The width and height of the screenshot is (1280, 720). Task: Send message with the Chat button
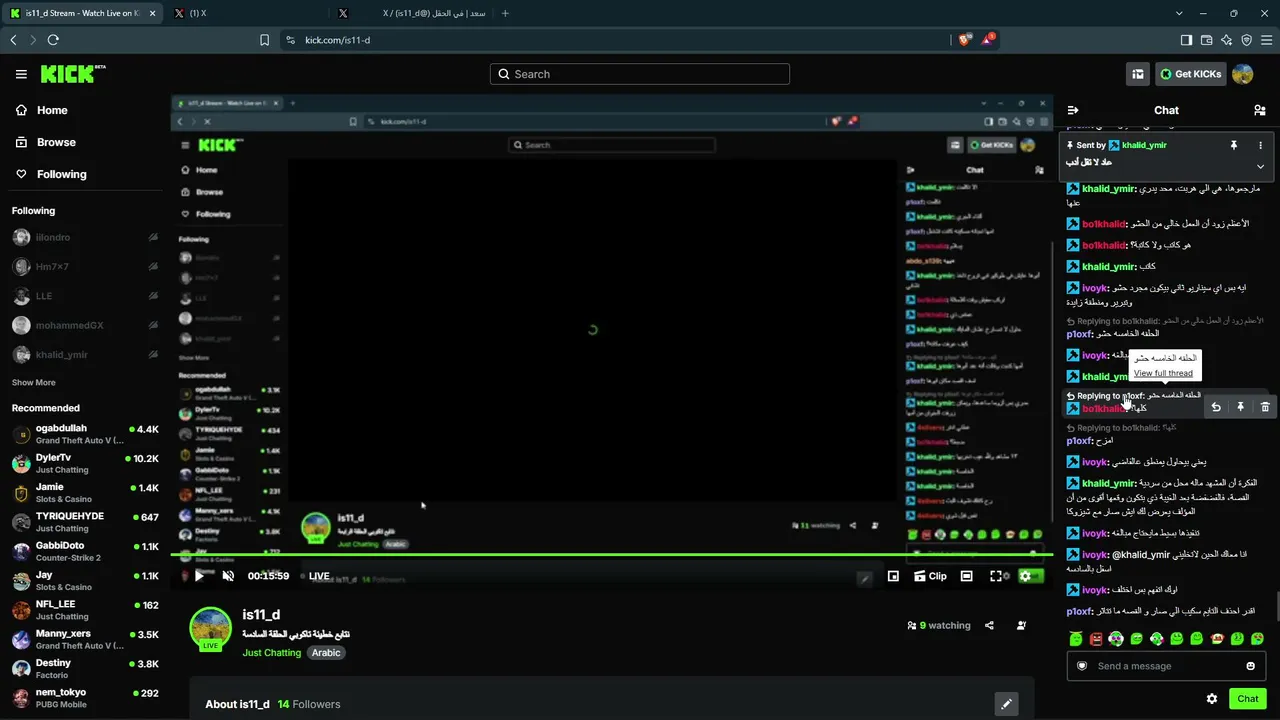coord(1248,699)
